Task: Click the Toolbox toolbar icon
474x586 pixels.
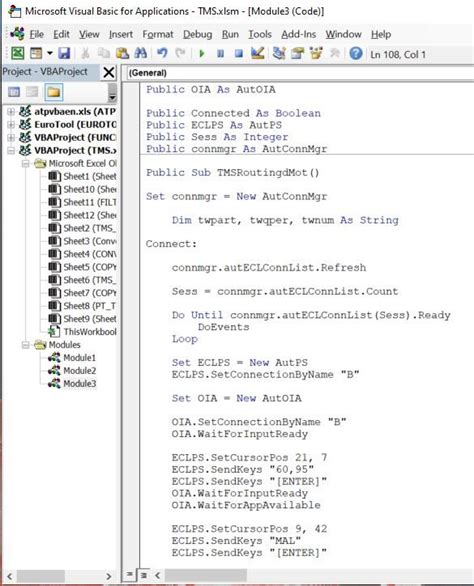Action: pyautogui.click(x=335, y=53)
